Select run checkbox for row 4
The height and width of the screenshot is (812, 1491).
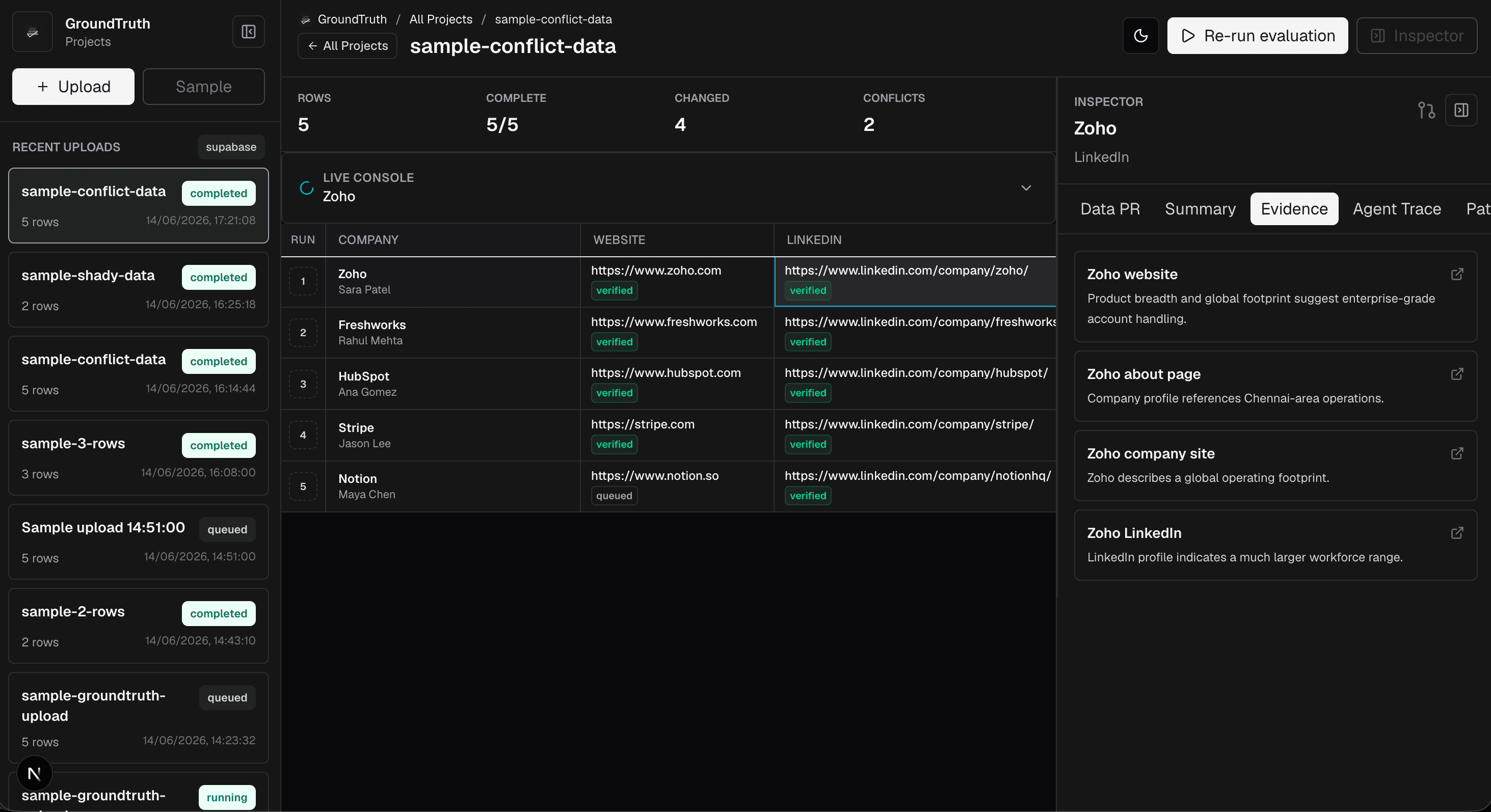tap(303, 435)
